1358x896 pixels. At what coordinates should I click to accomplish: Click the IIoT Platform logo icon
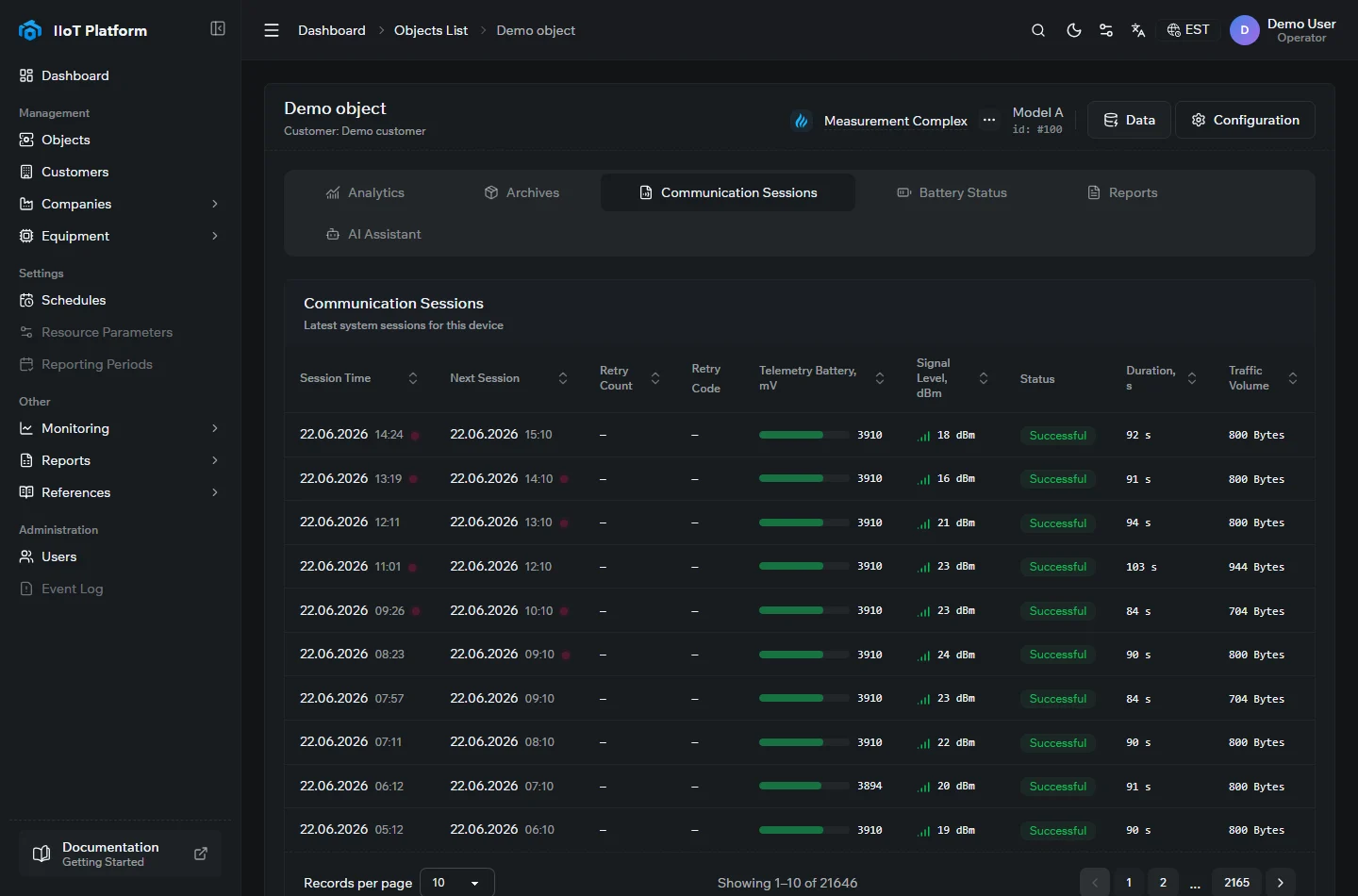pos(30,30)
